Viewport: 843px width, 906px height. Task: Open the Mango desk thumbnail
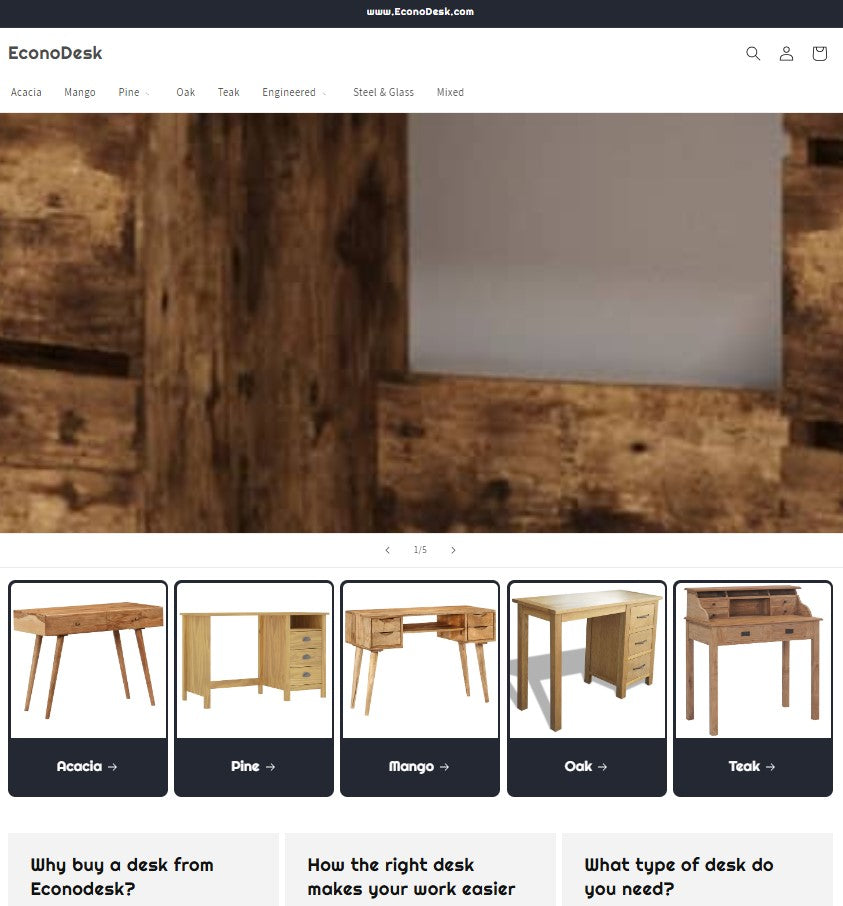420,660
